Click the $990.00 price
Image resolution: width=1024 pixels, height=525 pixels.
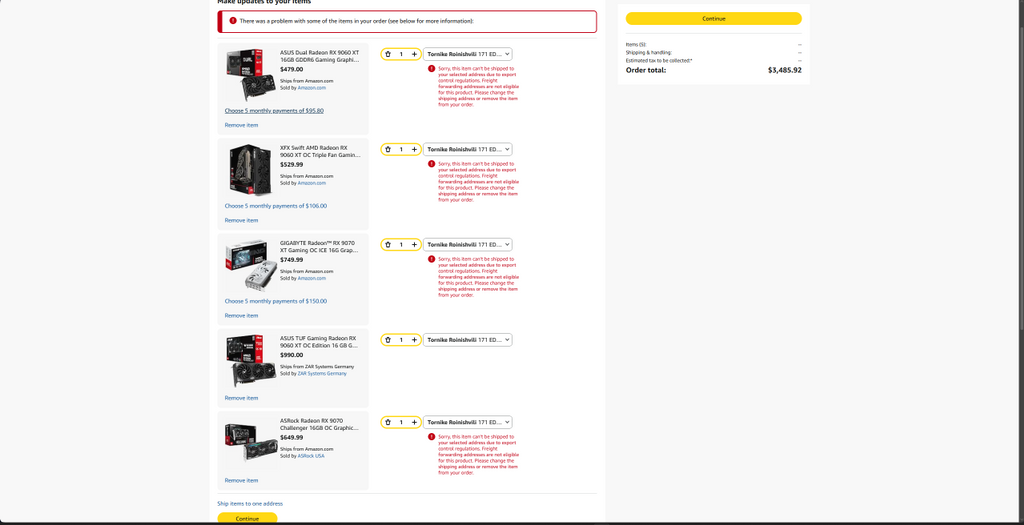[x=291, y=355]
